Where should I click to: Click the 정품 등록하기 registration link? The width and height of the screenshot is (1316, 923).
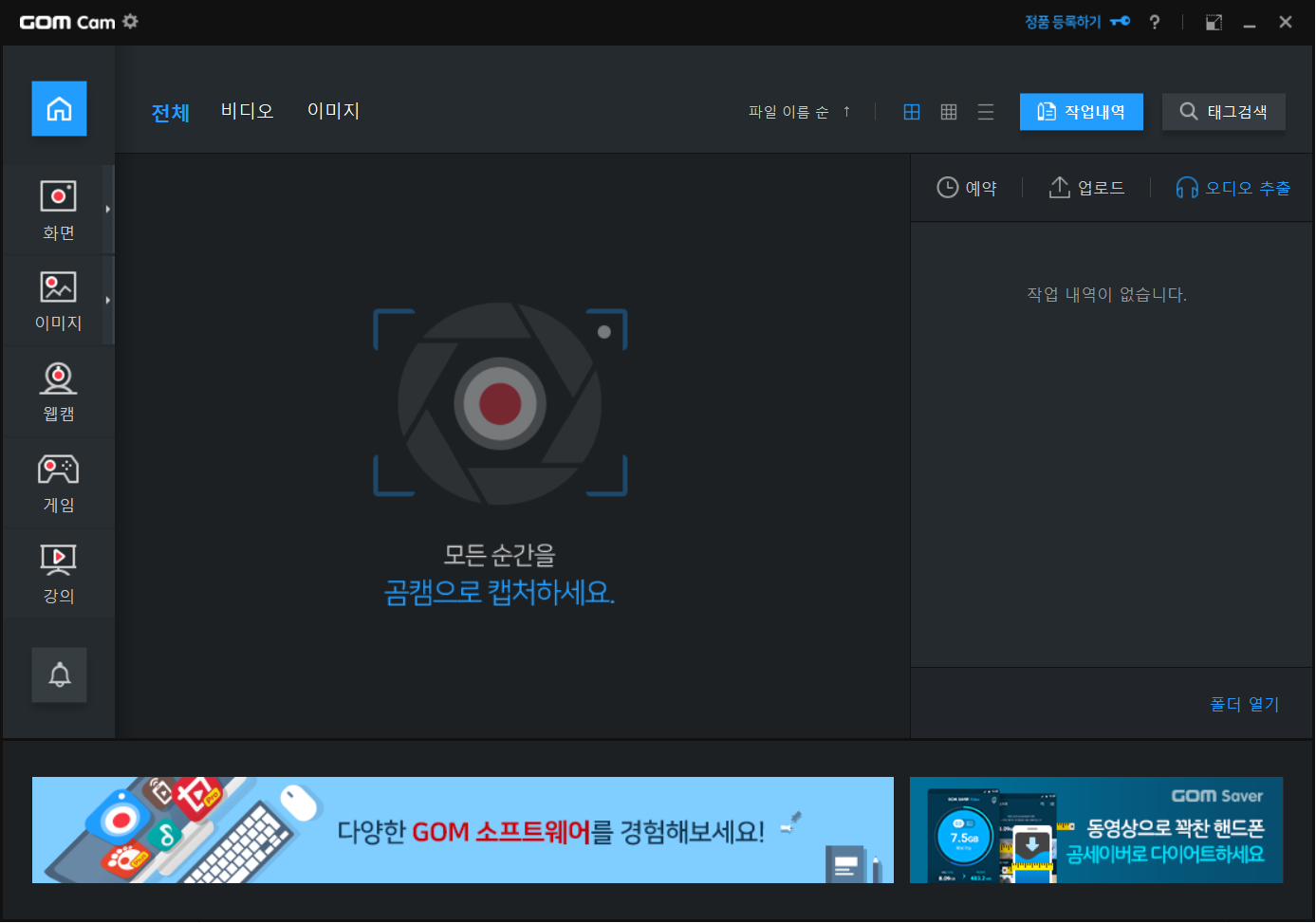pos(1077,22)
